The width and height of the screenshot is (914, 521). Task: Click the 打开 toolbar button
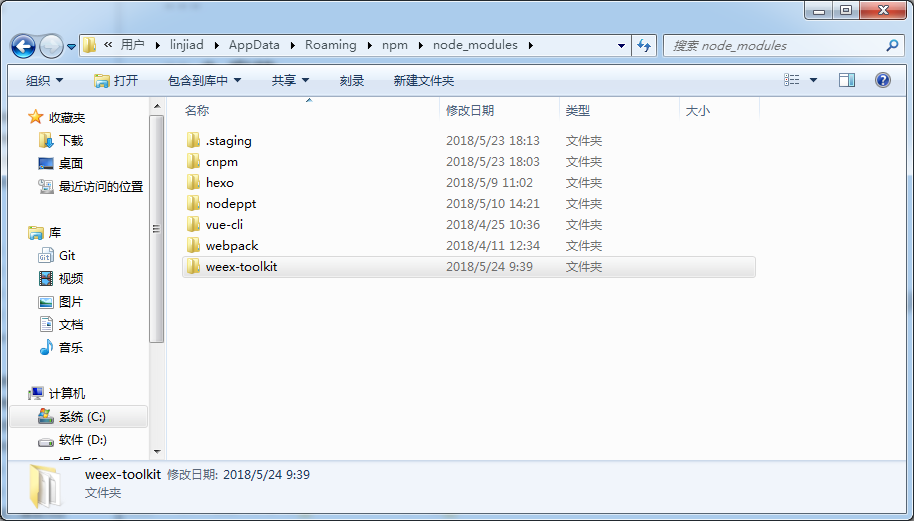tap(116, 80)
